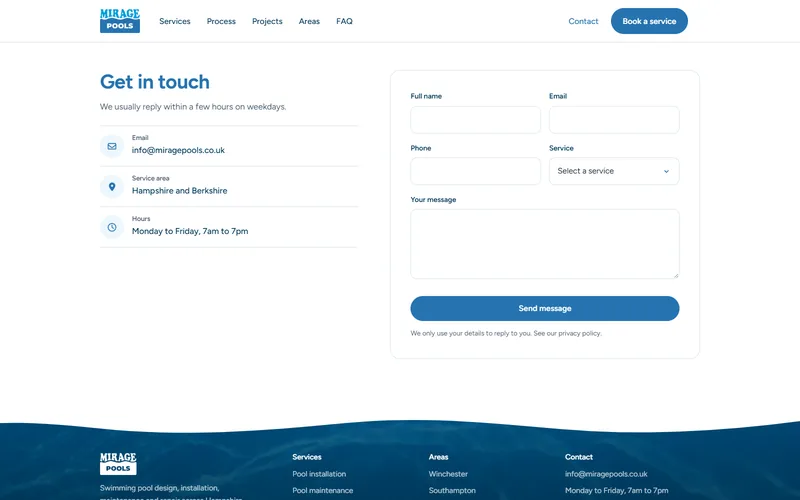This screenshot has height=500, width=800.
Task: Click the Mirage Pools footer logo
Action: (x=118, y=463)
